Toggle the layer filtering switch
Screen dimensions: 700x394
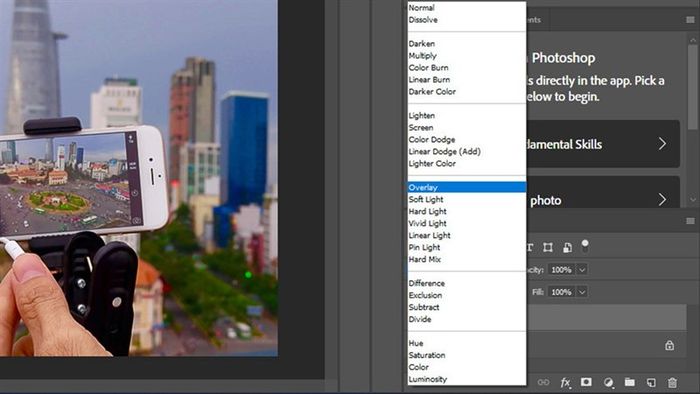point(585,246)
